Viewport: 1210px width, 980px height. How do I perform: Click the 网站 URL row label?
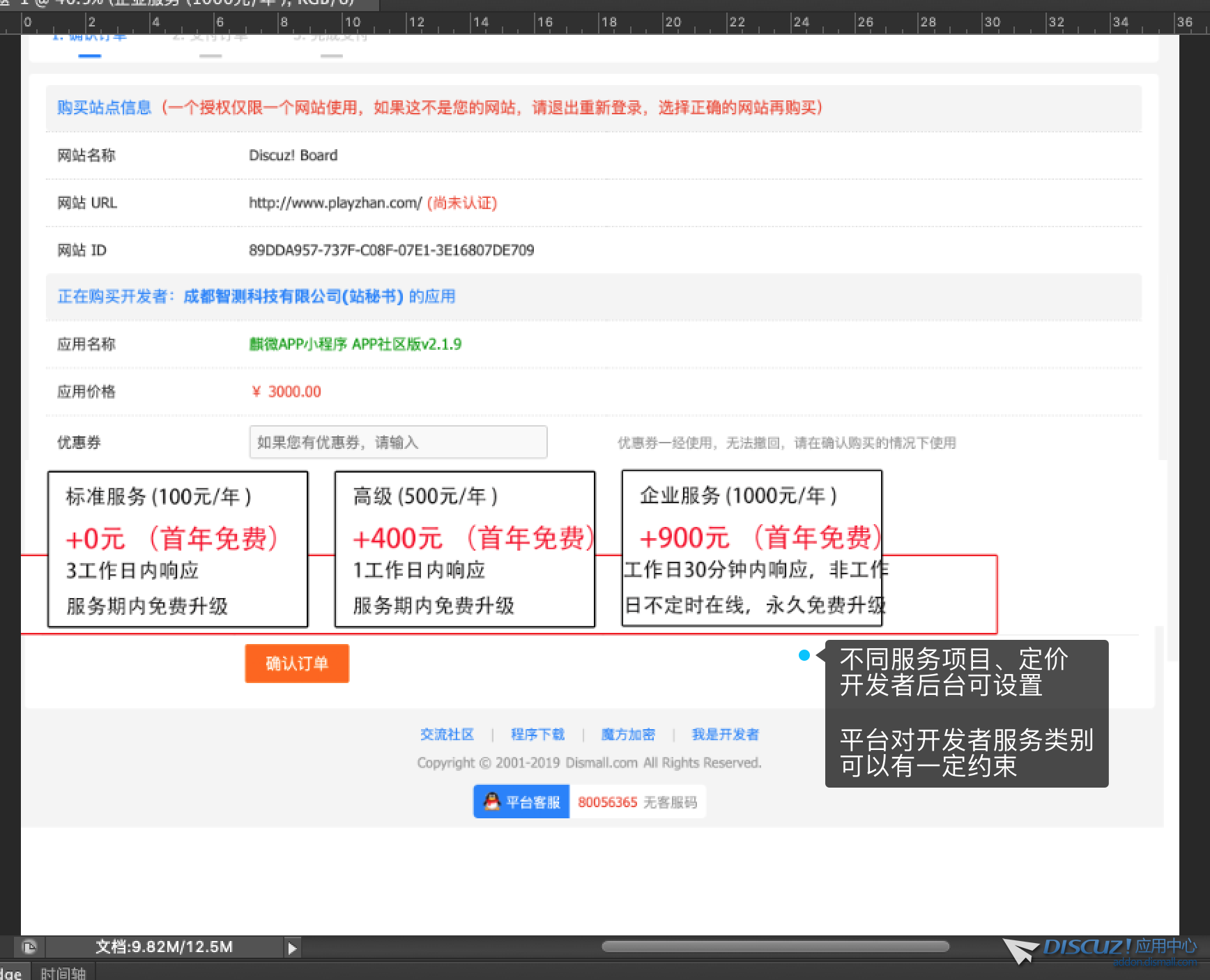pos(87,203)
